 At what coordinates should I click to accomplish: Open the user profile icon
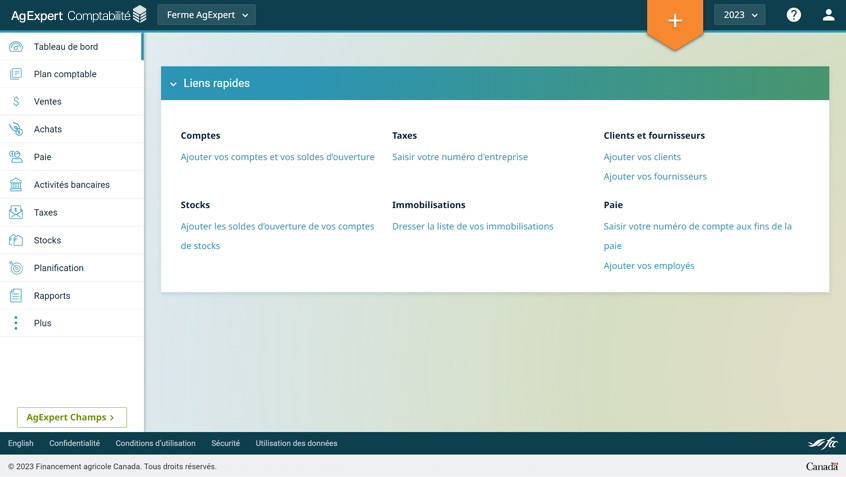tap(828, 15)
